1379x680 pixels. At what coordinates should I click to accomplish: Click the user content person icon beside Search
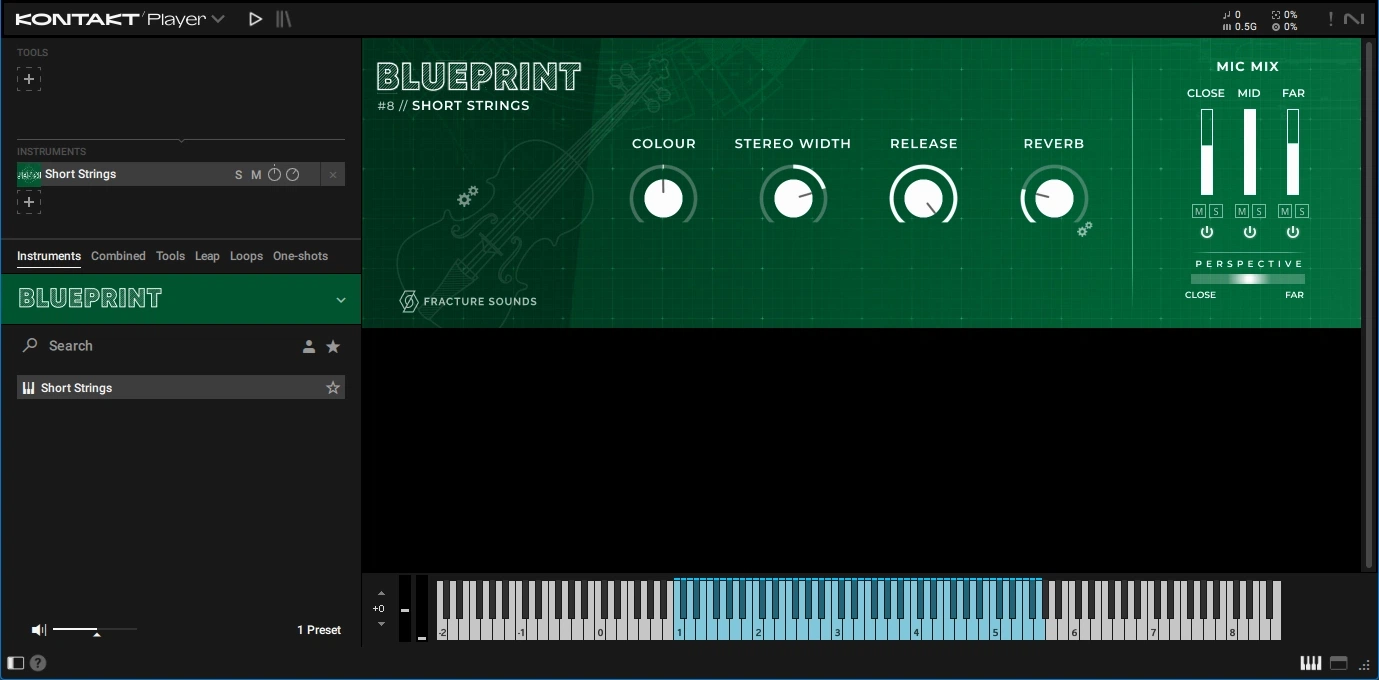309,346
